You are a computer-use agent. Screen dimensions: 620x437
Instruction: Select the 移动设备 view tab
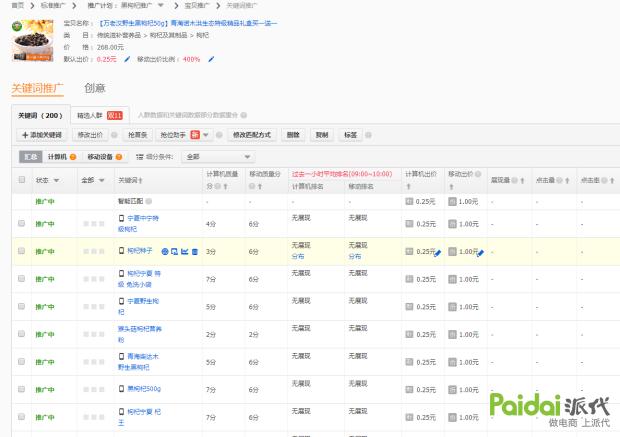click(x=104, y=157)
